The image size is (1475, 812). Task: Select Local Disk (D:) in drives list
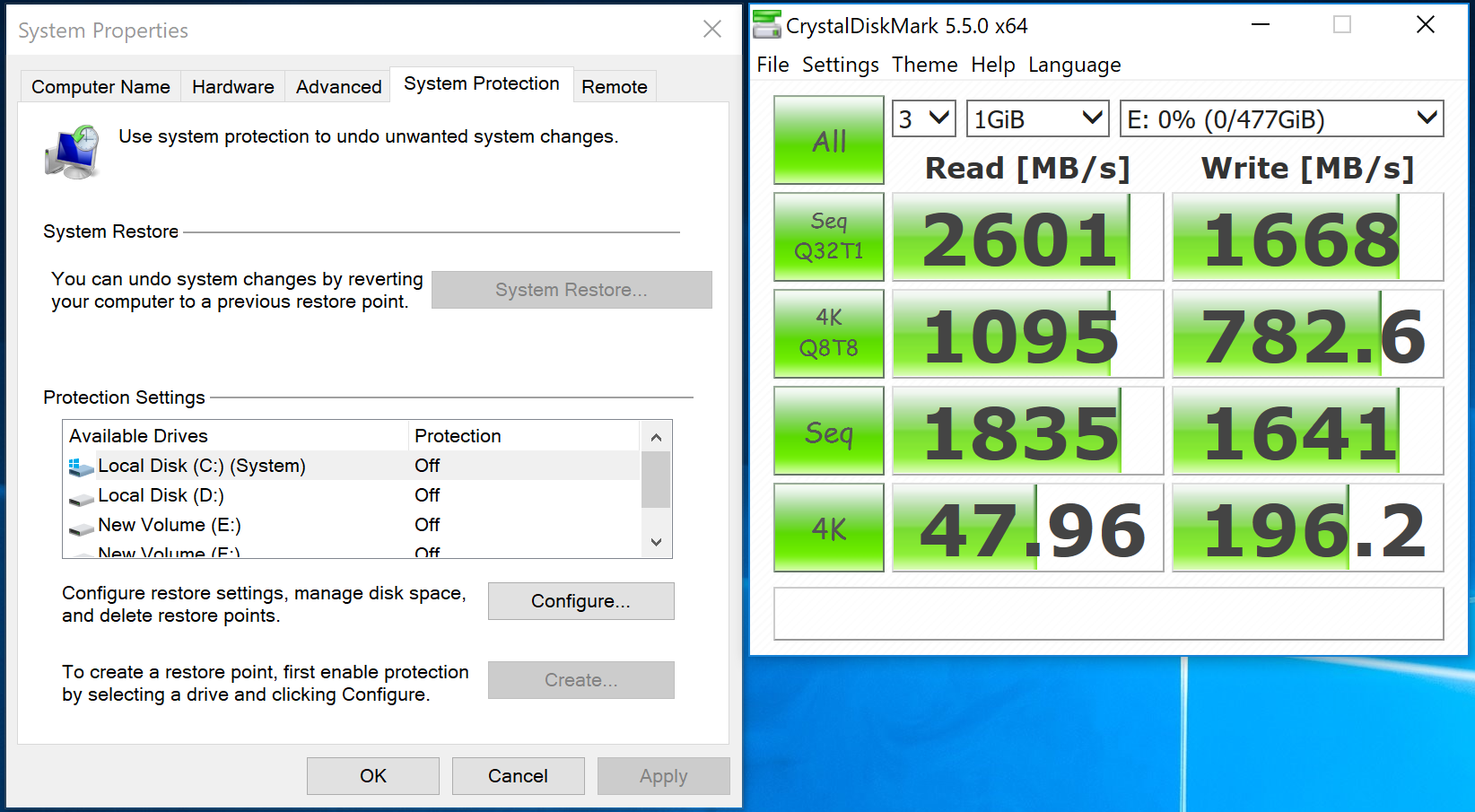(353, 495)
